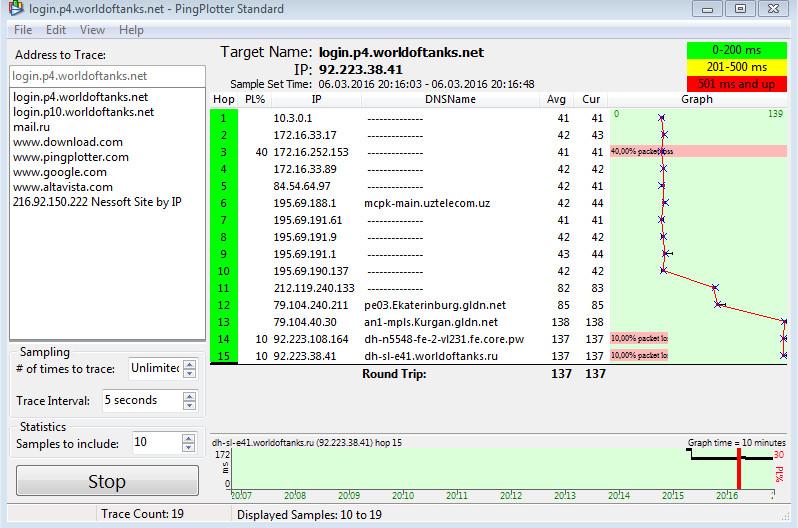Select mail.ru in address list
Image resolution: width=798 pixels, height=528 pixels.
click(x=32, y=127)
